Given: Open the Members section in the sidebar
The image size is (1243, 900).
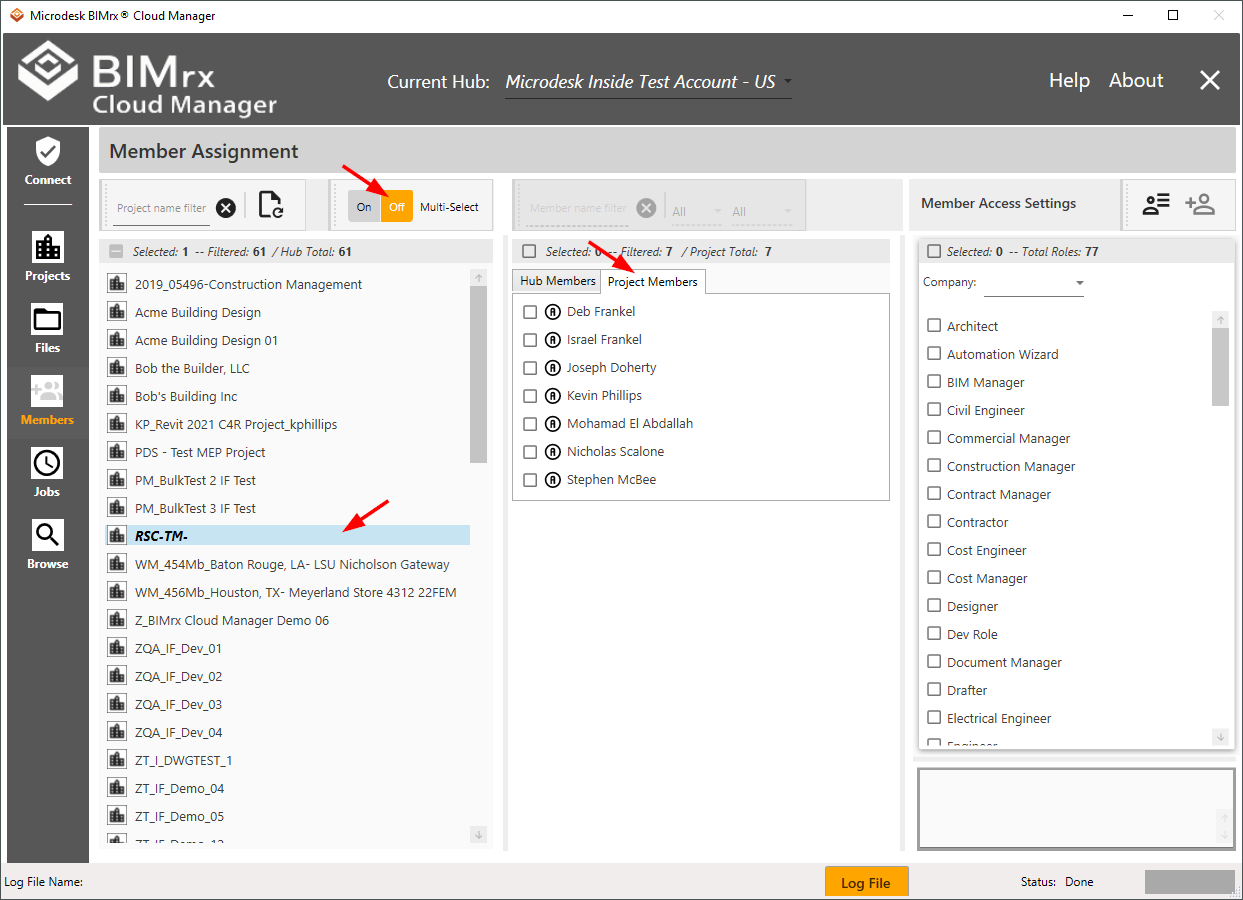Looking at the screenshot, I should point(48,401).
